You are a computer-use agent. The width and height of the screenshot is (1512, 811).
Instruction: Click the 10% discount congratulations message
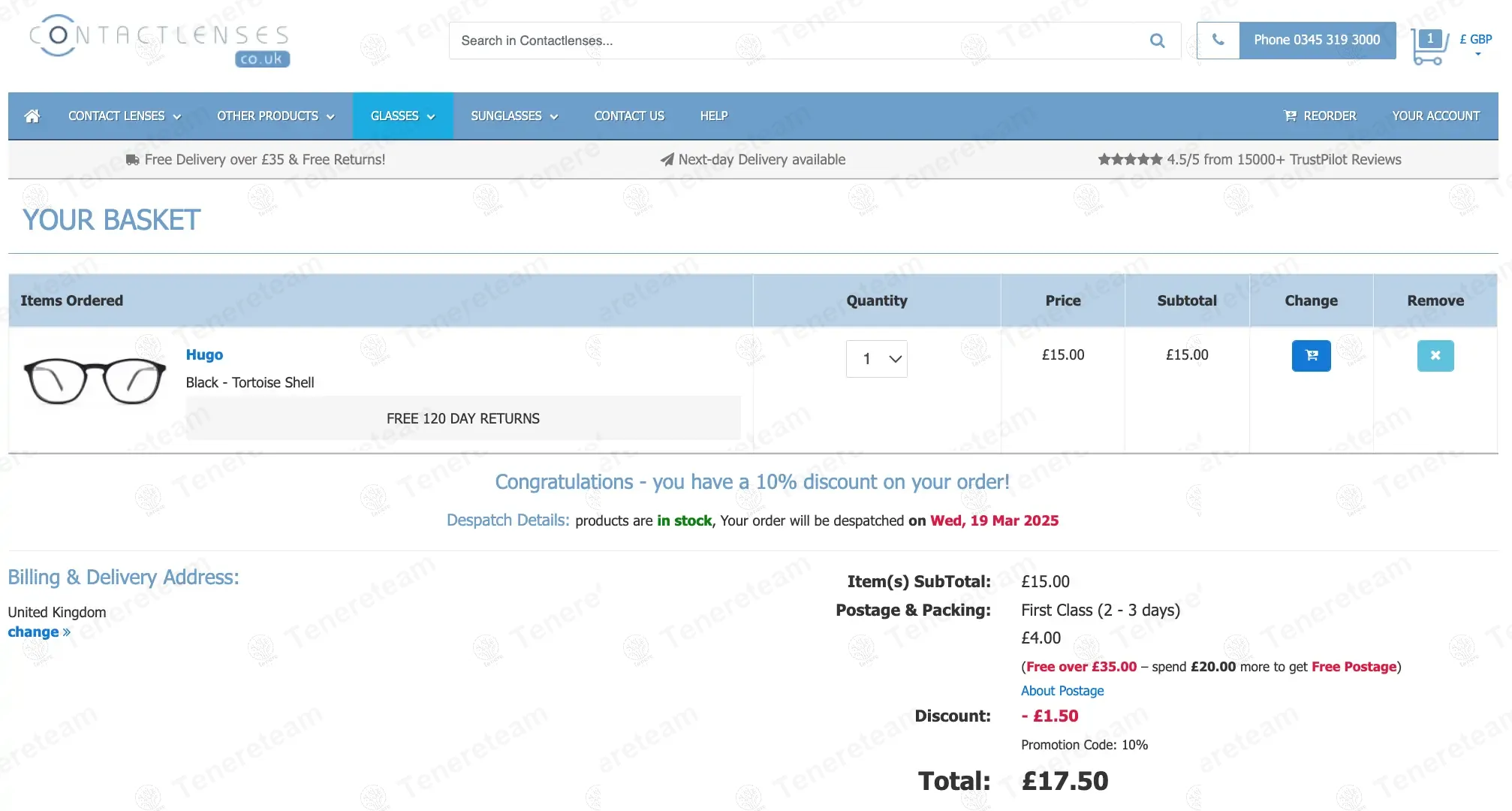[752, 481]
